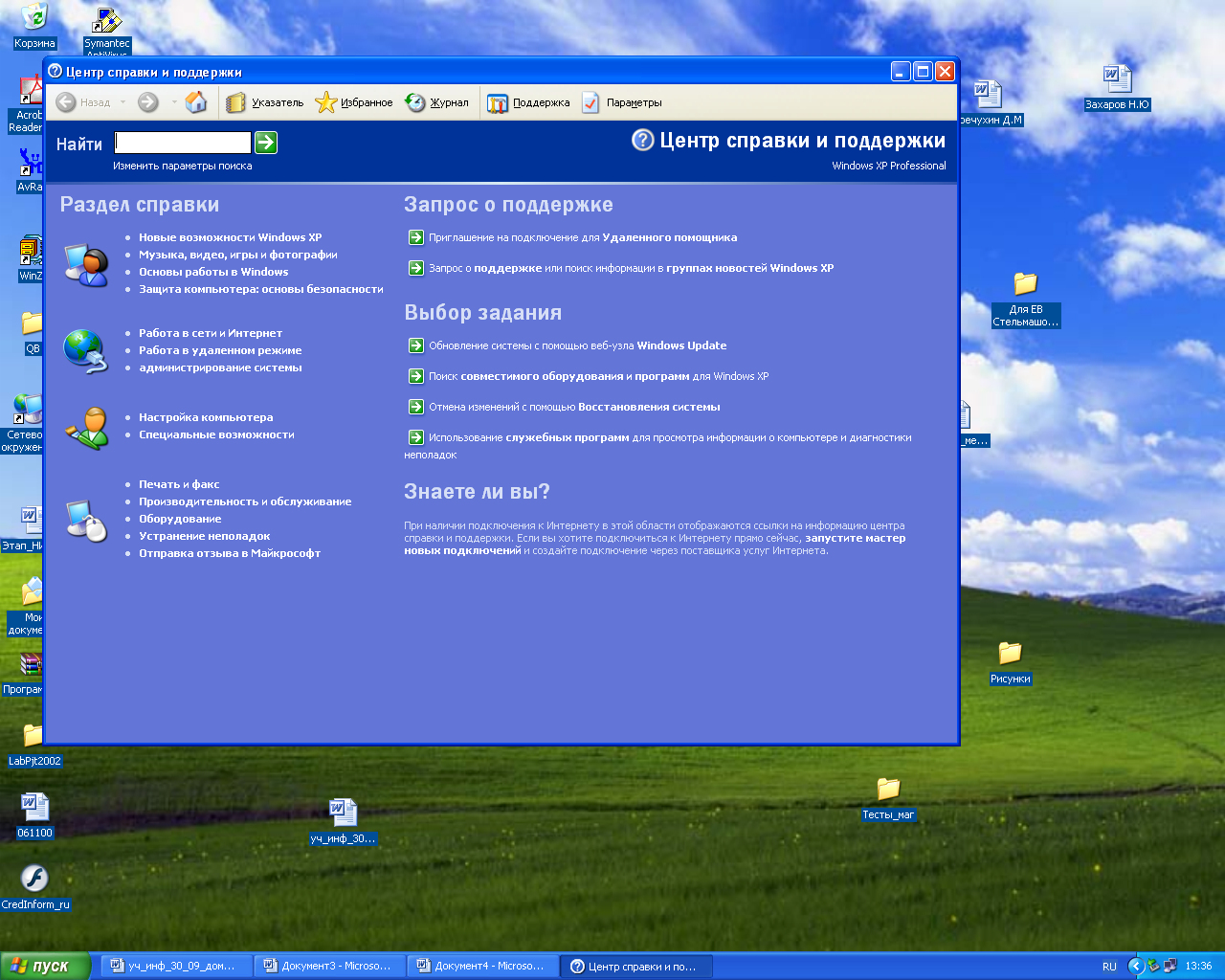This screenshot has width=1225, height=980.
Task: Open Основы работы в Windows topic
Action: [213, 272]
